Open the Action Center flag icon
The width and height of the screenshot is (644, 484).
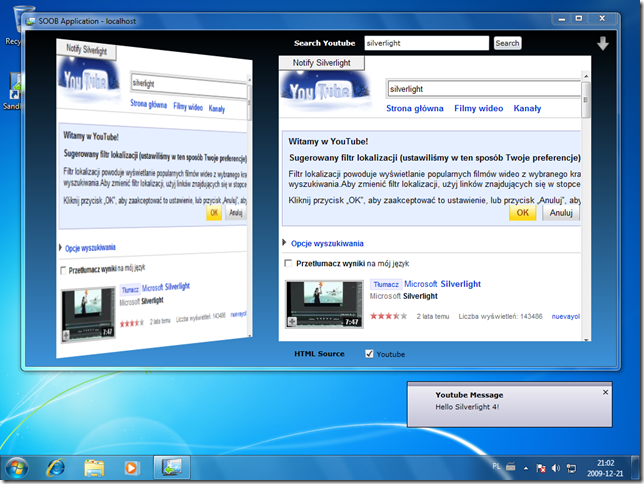541,468
